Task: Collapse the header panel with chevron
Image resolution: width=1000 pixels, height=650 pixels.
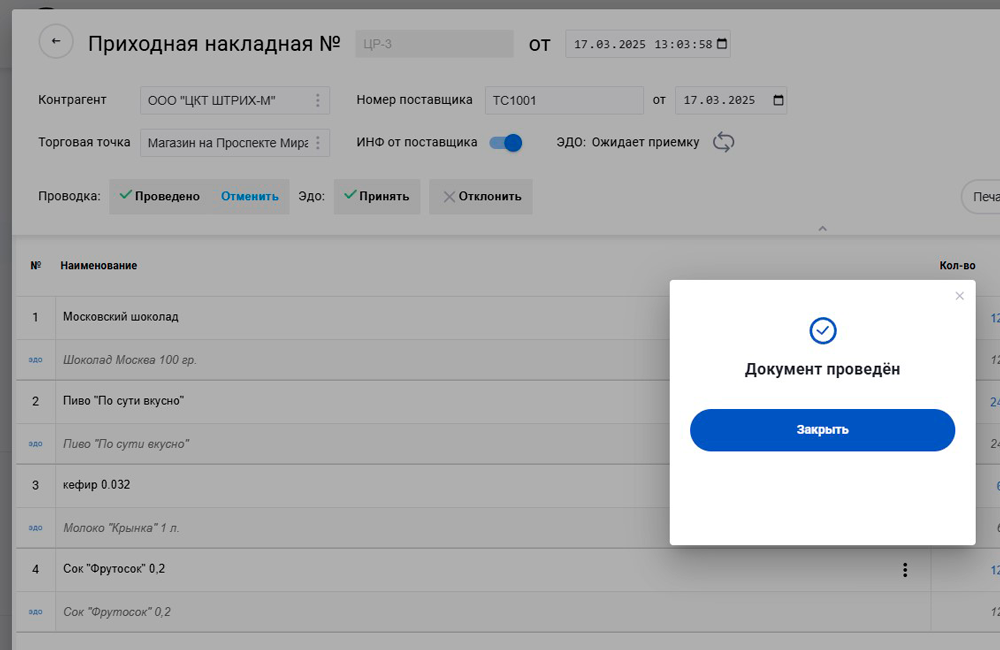Action: (822, 229)
